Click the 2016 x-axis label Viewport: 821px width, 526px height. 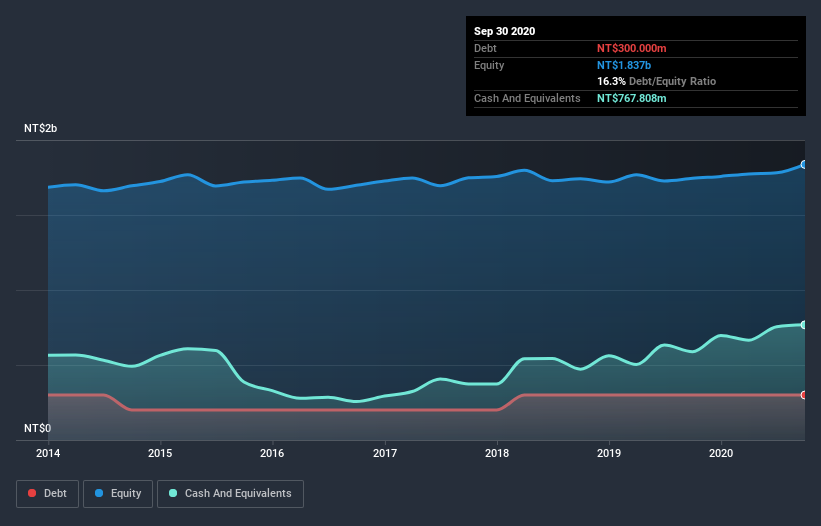coord(272,453)
